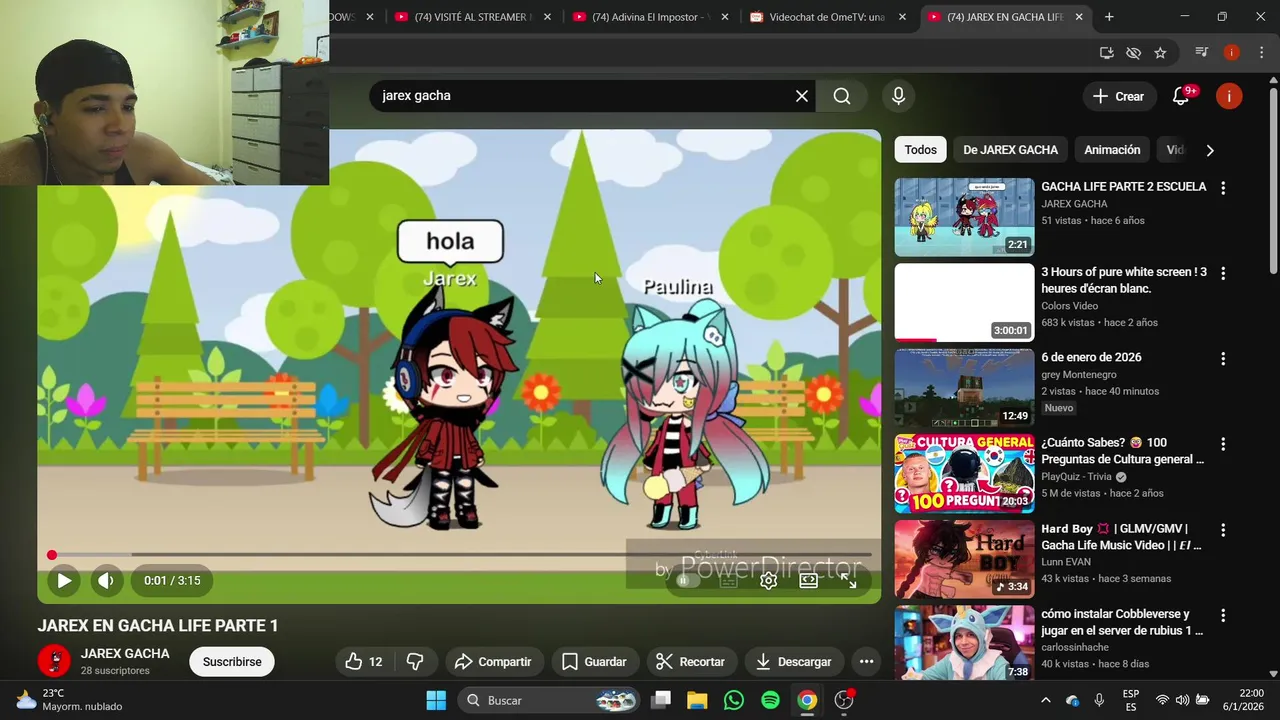Image resolution: width=1280 pixels, height=720 pixels.
Task: Close the 'Adivina El Impostor' tab
Action: pyautogui.click(x=724, y=17)
